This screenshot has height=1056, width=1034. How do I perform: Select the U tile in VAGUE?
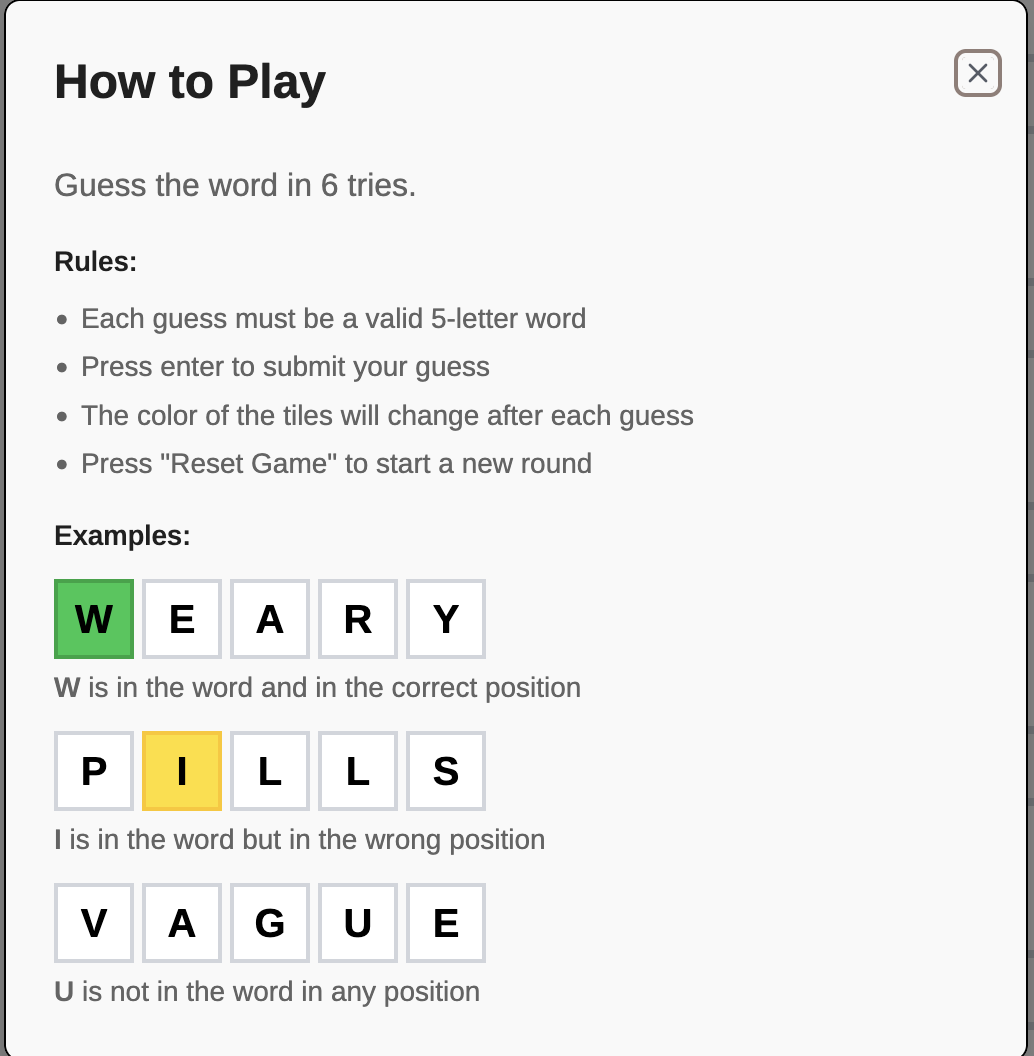click(x=358, y=923)
